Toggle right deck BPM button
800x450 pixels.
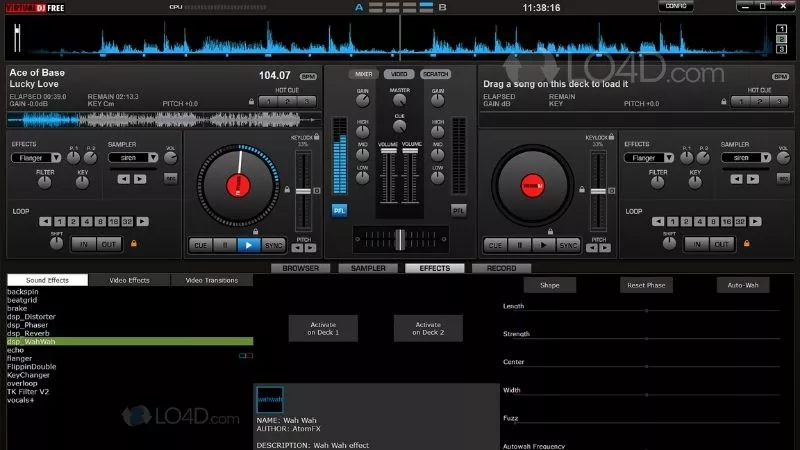(781, 77)
